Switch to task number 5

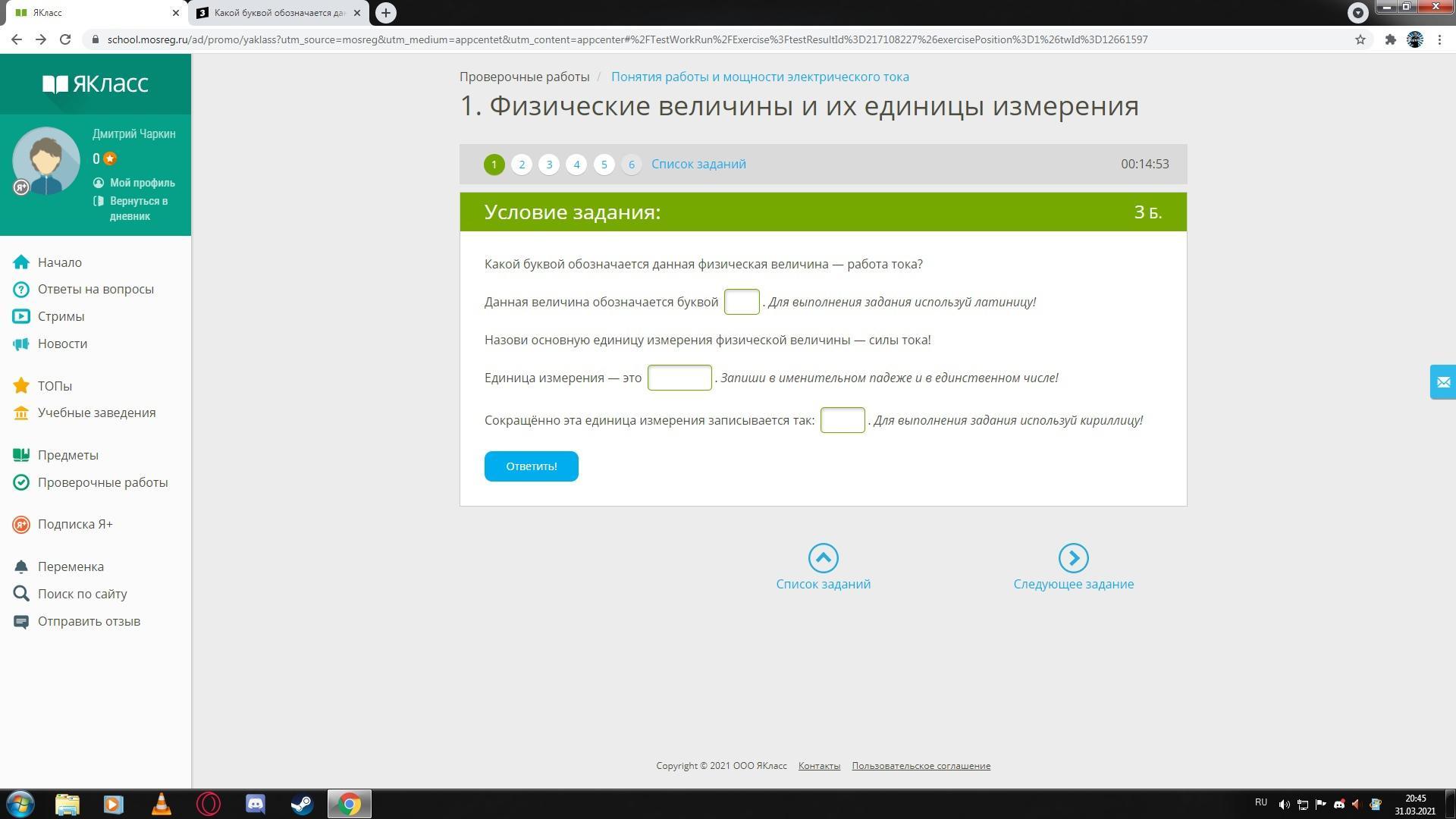click(x=604, y=165)
